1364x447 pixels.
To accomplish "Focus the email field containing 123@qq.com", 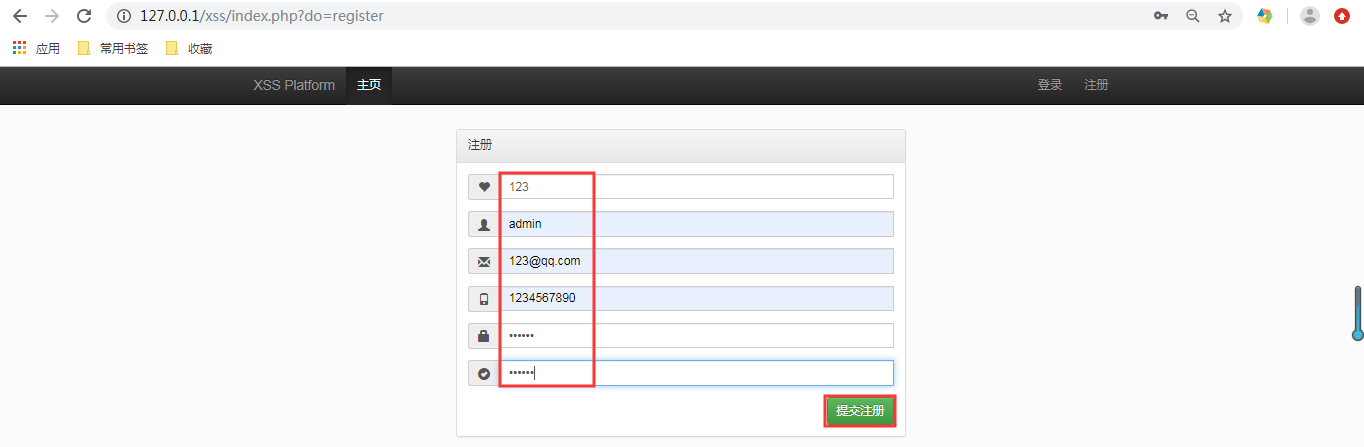I will coord(696,261).
